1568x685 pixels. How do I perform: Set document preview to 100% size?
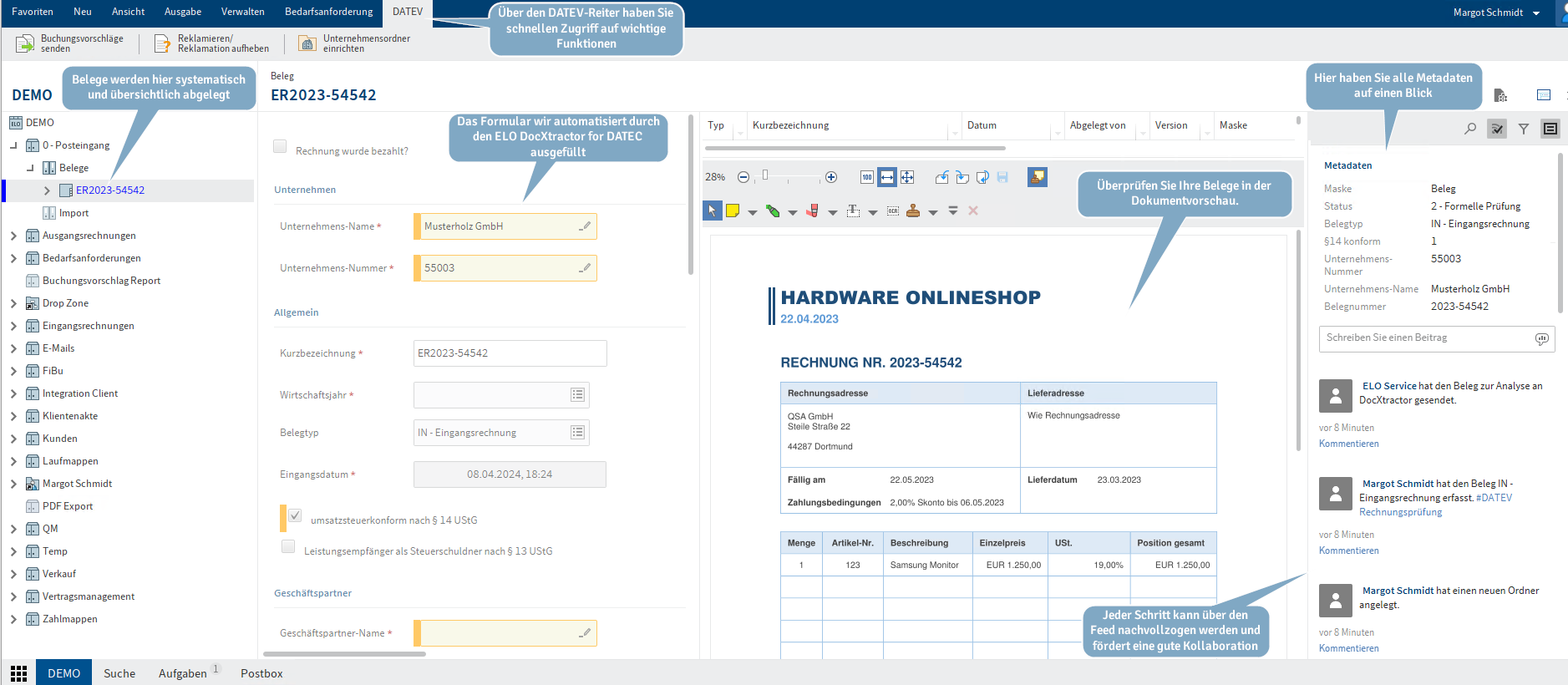pyautogui.click(x=867, y=177)
